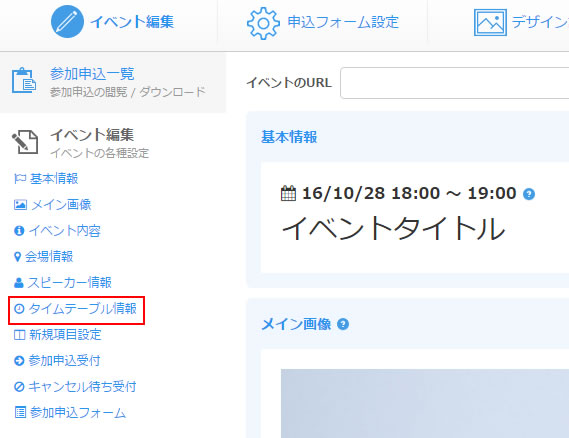Jump to 会場情報 section

pos(44,257)
